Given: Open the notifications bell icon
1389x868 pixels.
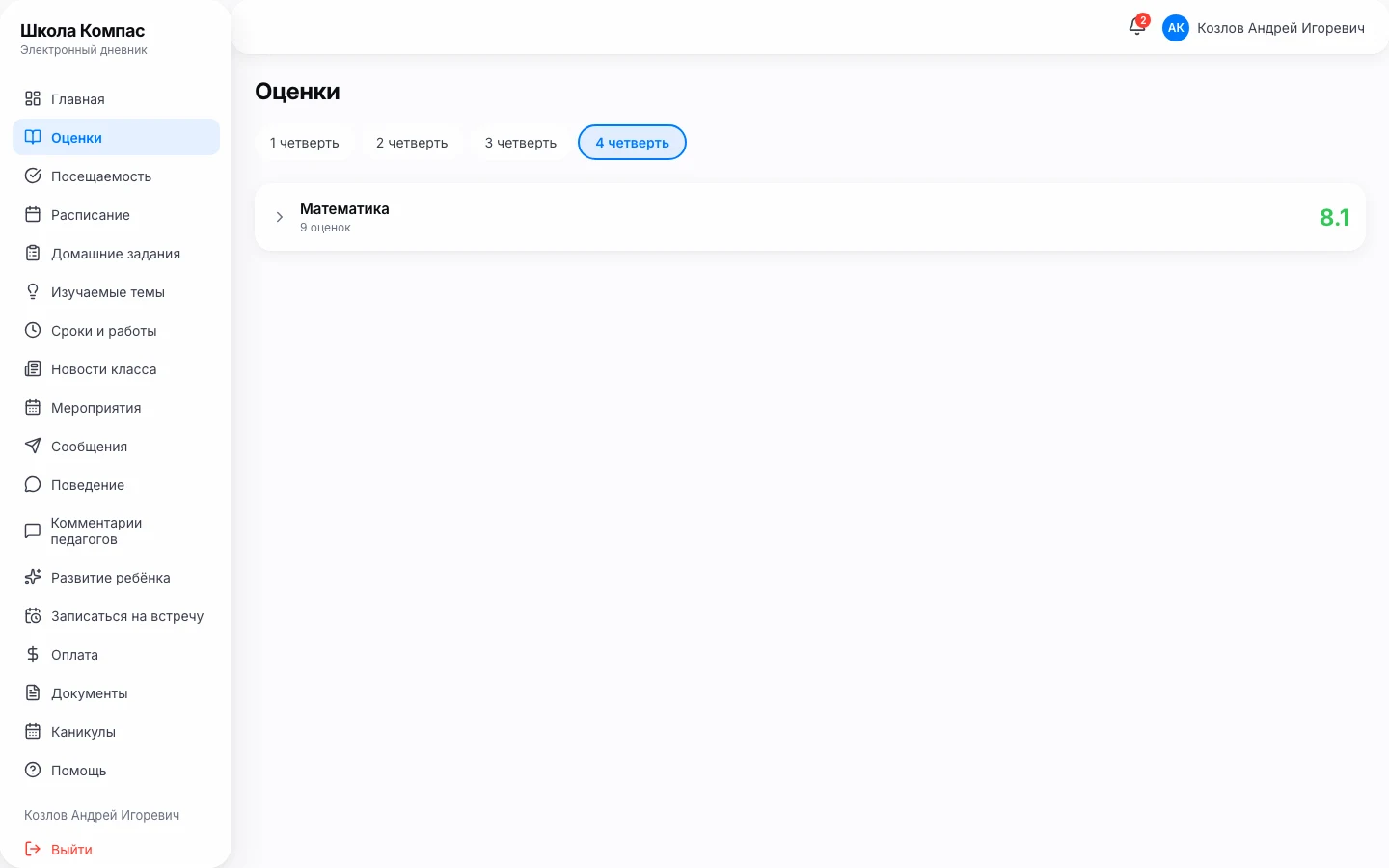Looking at the screenshot, I should click(x=1137, y=27).
